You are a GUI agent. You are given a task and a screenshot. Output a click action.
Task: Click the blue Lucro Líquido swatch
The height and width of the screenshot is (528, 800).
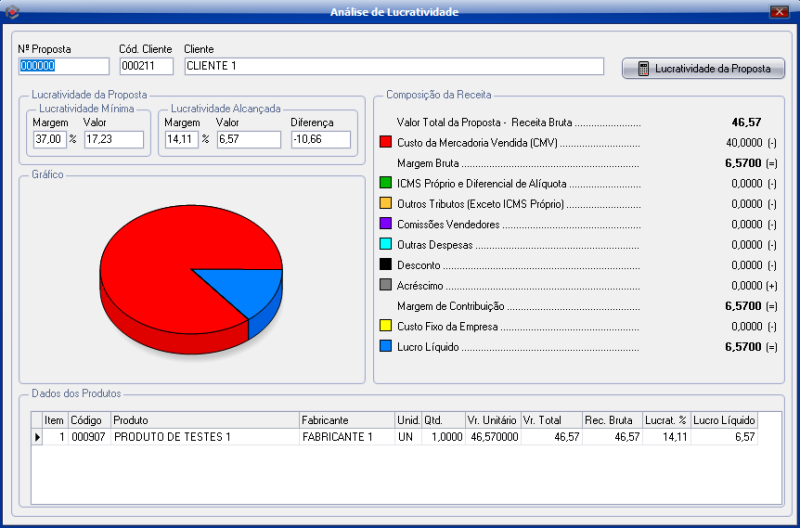click(385, 346)
